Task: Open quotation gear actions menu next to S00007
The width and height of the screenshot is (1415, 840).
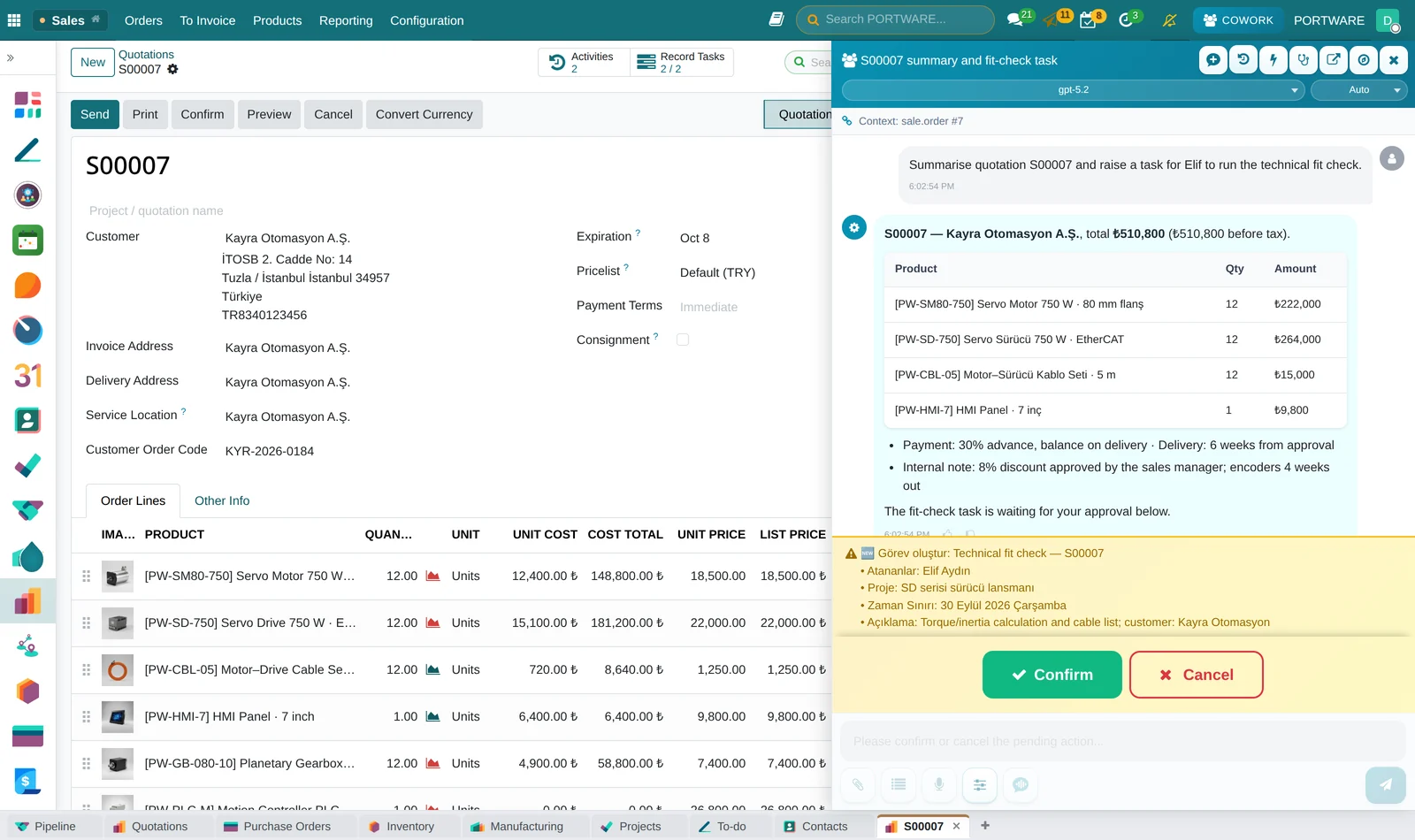Action: coord(172,69)
